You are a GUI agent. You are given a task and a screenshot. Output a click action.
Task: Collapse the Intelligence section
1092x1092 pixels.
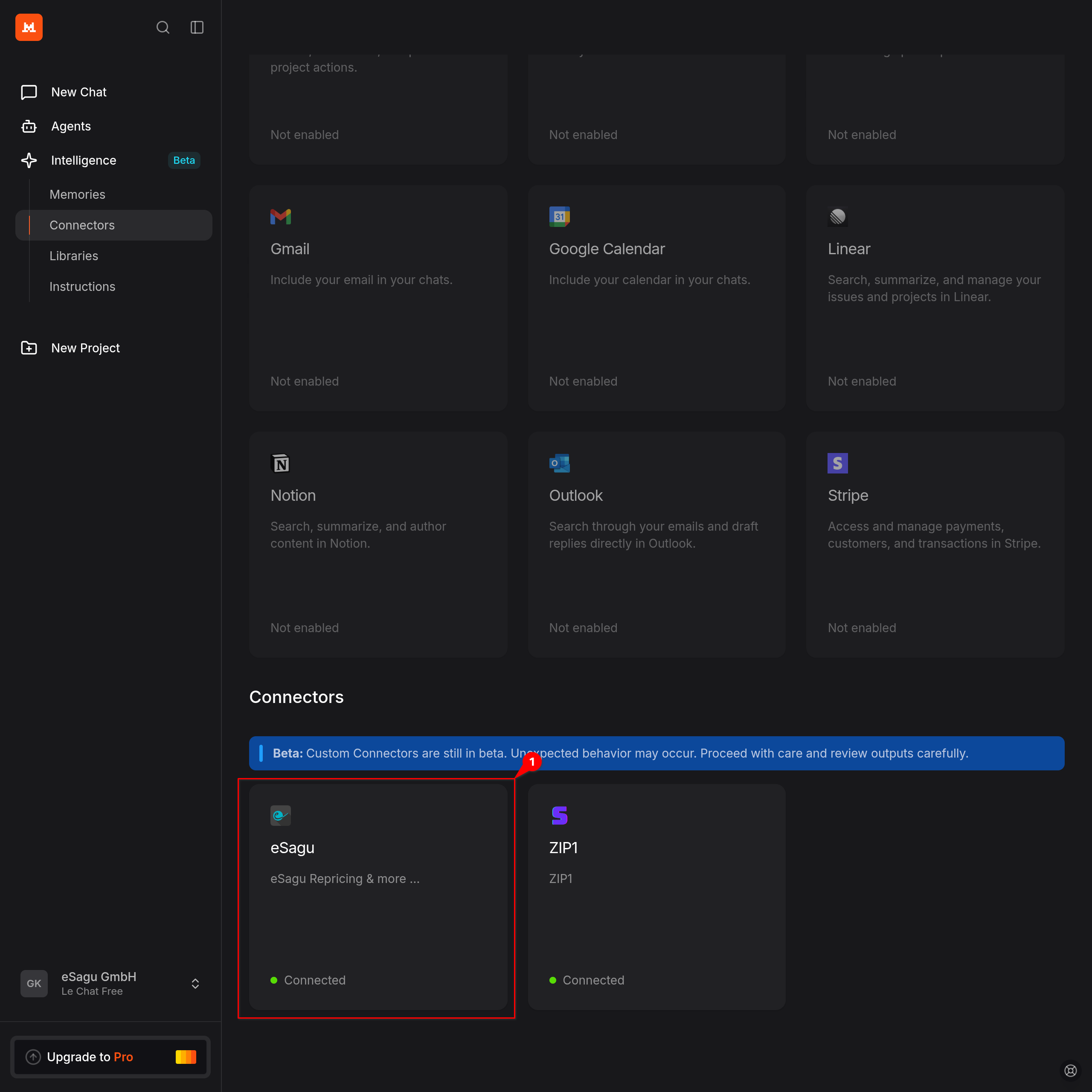(84, 160)
